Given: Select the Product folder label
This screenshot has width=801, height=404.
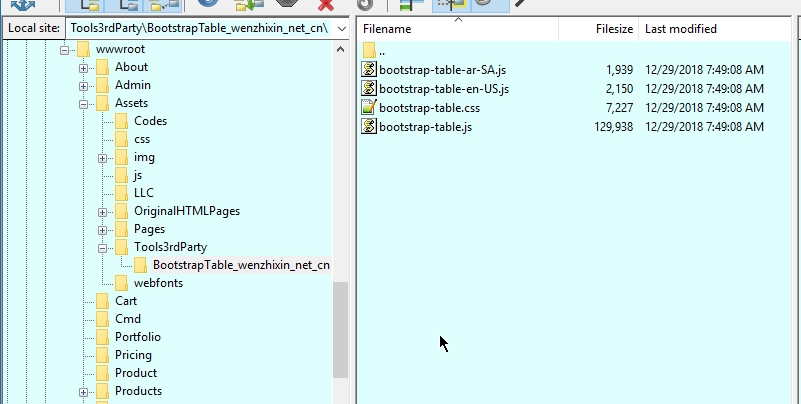Looking at the screenshot, I should [136, 373].
